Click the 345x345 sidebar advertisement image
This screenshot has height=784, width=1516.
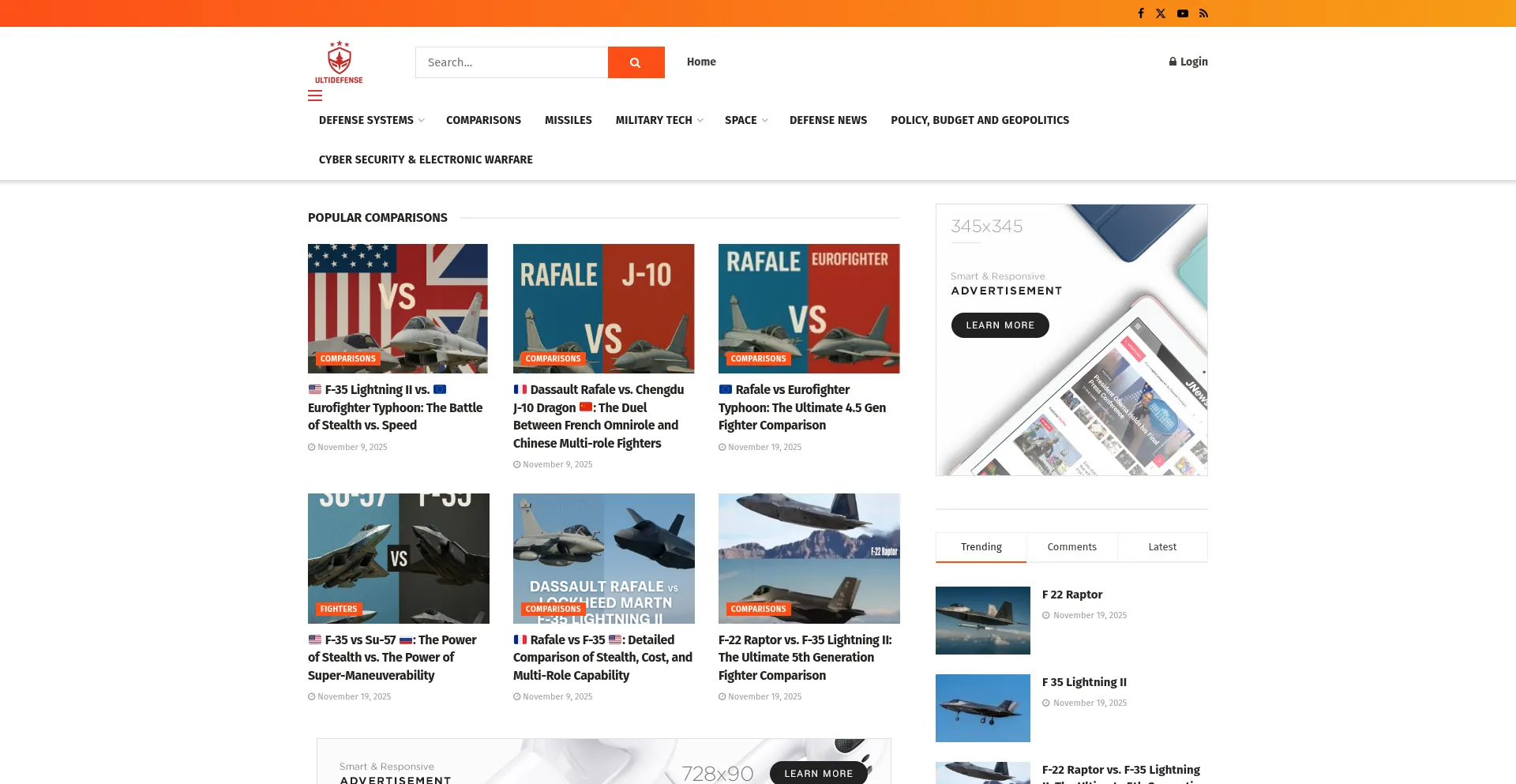(x=1071, y=340)
